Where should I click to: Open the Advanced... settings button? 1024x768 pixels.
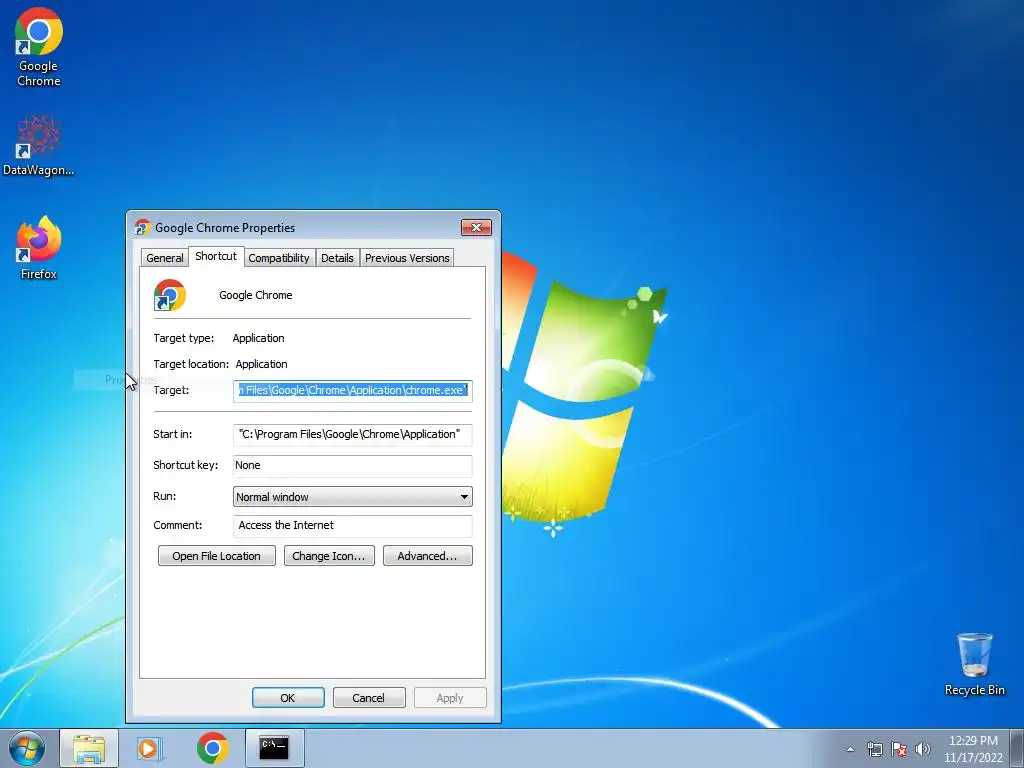(x=428, y=556)
